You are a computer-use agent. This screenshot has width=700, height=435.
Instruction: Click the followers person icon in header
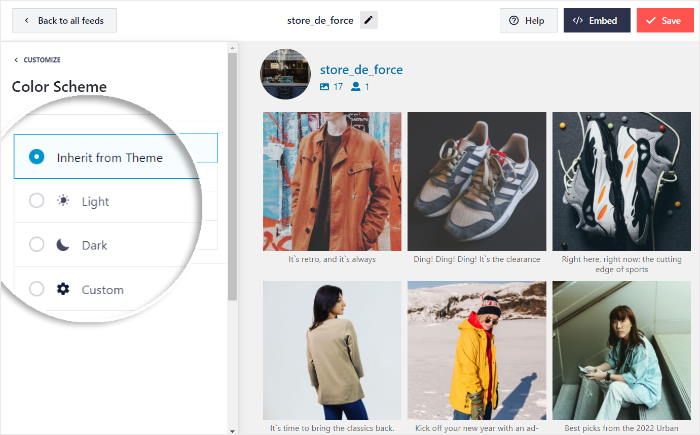[355, 87]
